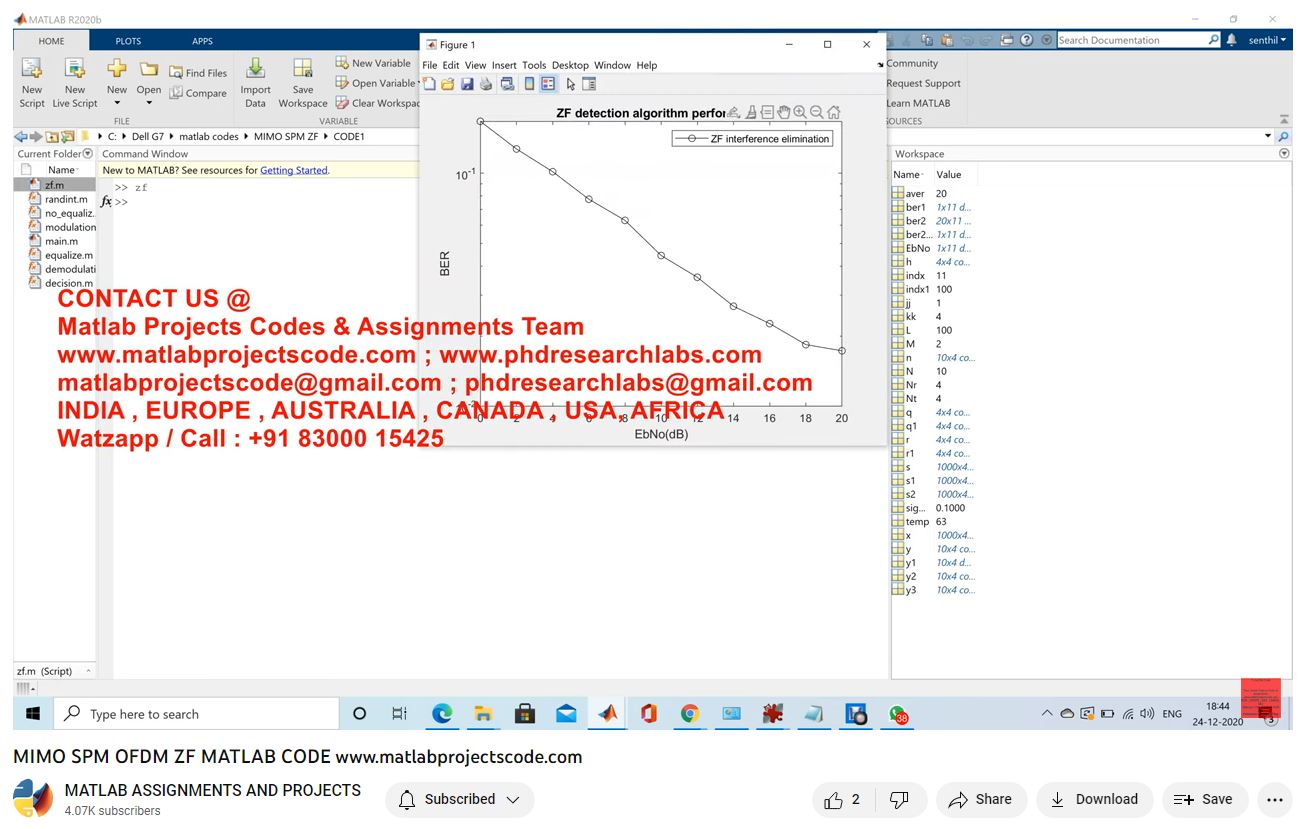Click the YouTube Subscribed button
Screen dimensions: 1306x829
click(460, 799)
